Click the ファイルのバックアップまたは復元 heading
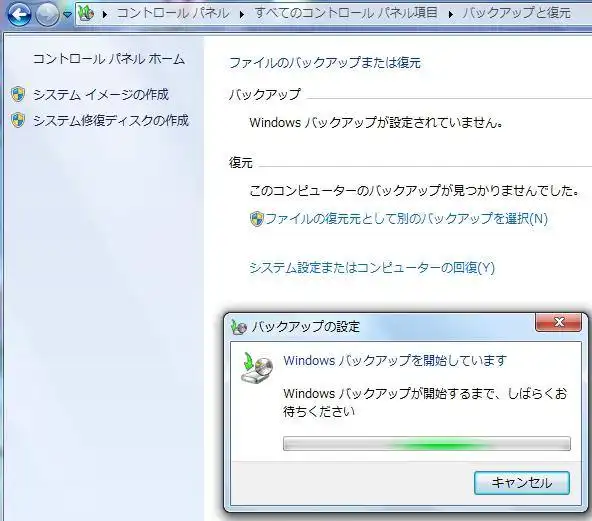Viewport: 592px width, 521px height. coord(325,63)
